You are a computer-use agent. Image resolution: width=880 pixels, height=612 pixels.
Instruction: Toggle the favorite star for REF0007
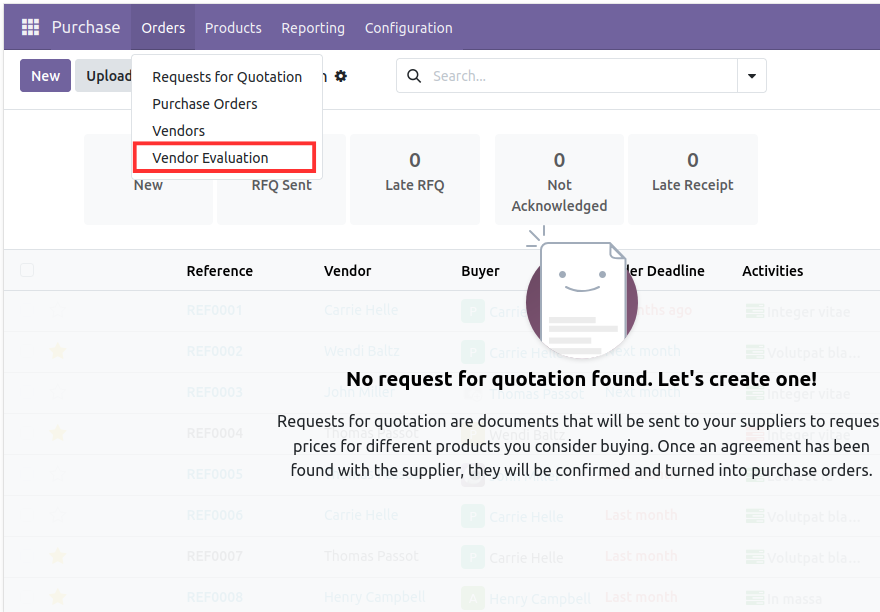57,556
